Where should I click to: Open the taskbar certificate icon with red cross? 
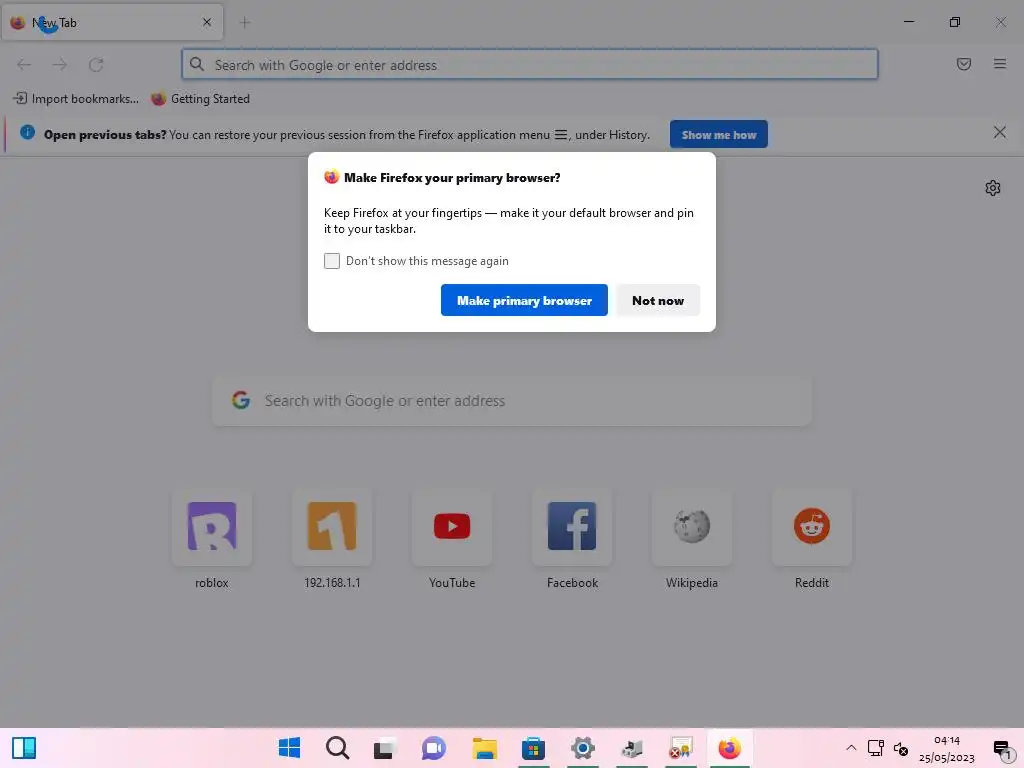tap(680, 748)
